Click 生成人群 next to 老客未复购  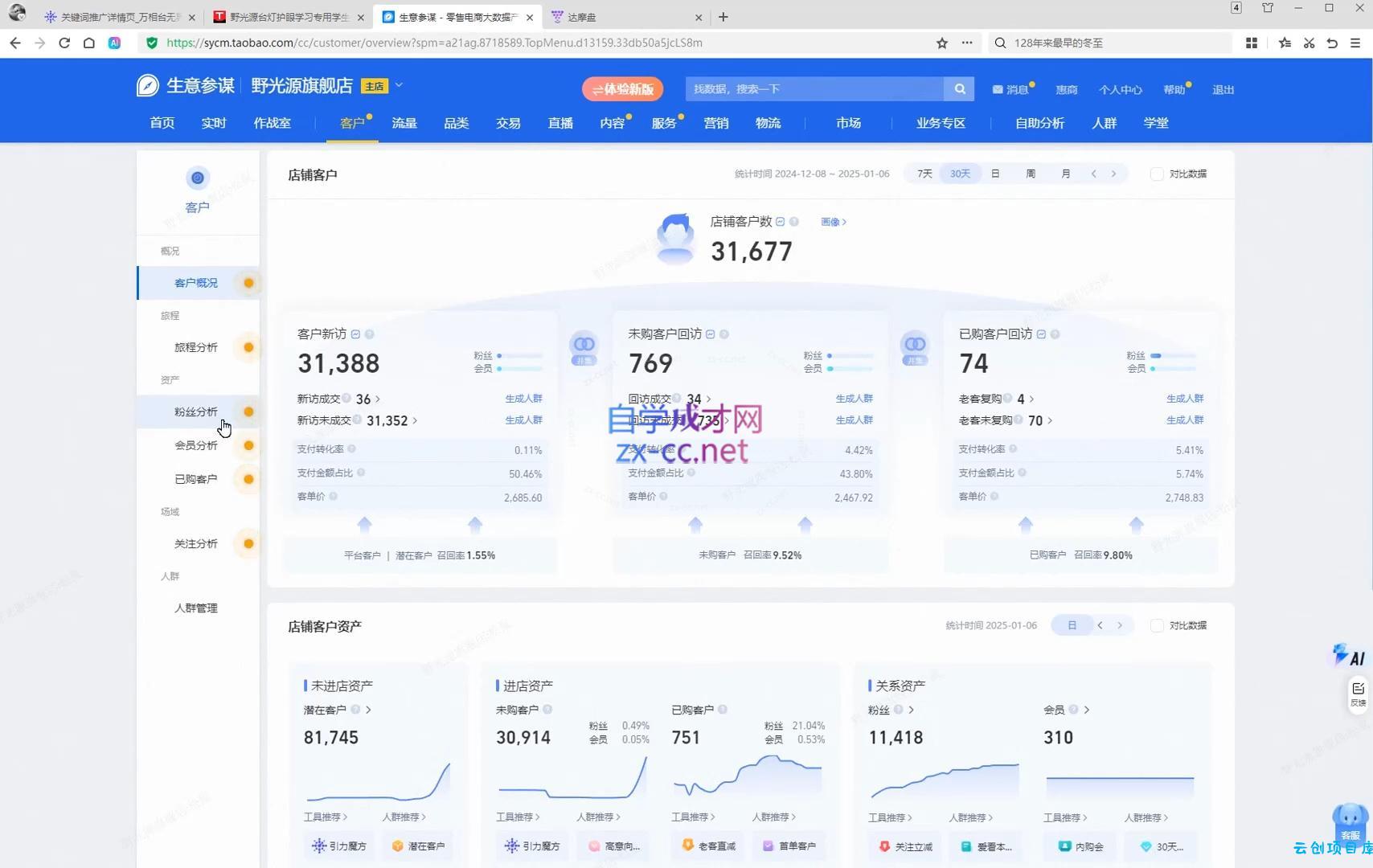(1185, 420)
